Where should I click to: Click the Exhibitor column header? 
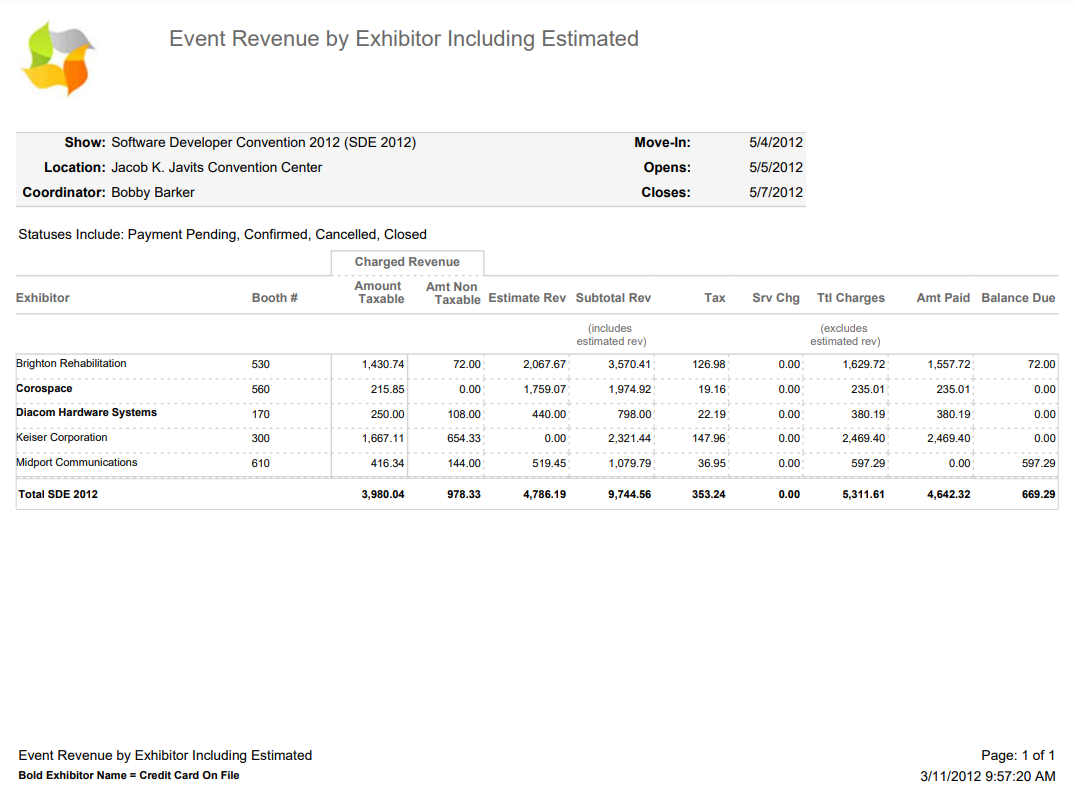click(x=43, y=298)
